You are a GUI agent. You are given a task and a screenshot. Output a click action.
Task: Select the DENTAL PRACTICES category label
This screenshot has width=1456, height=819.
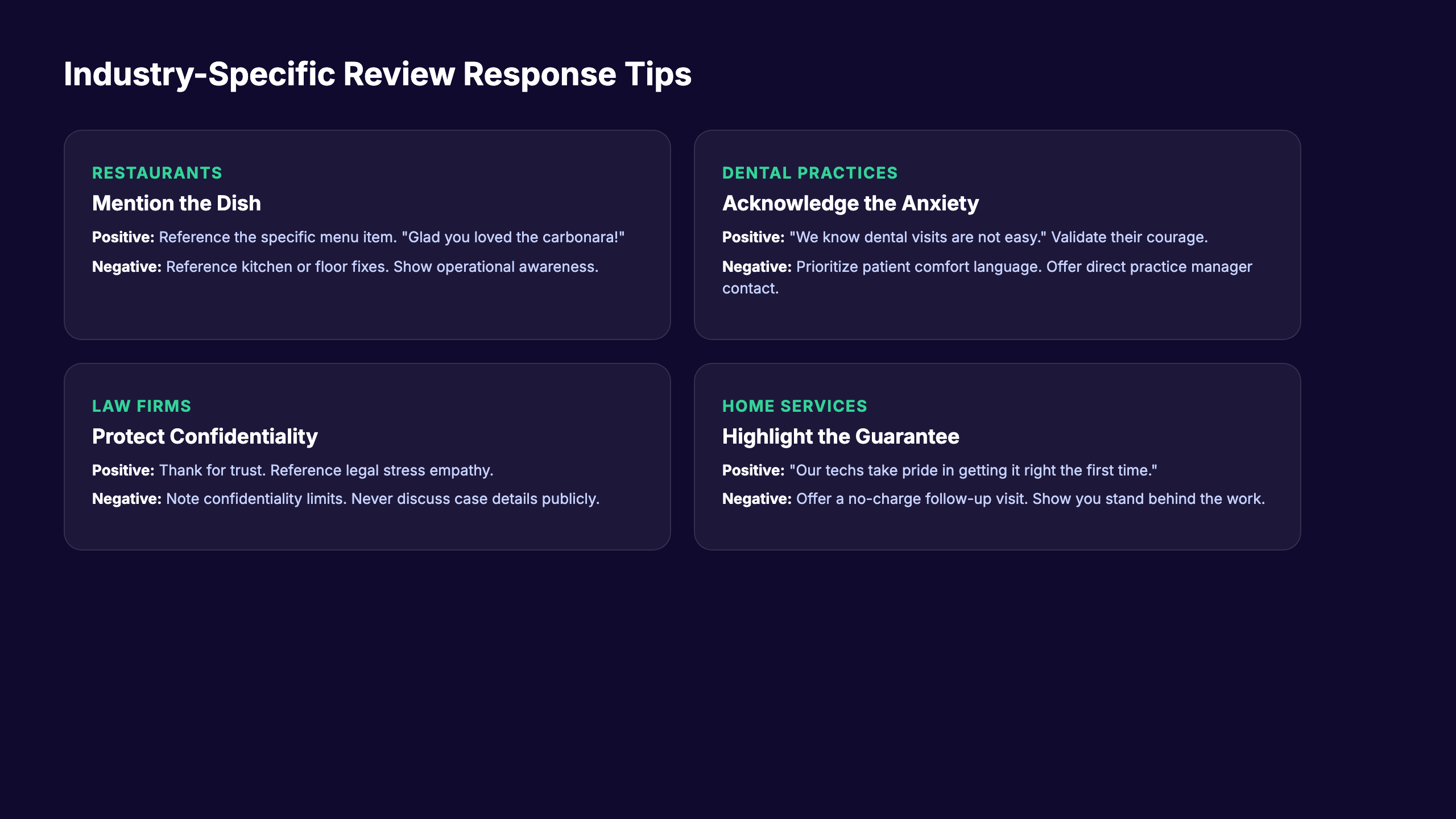(x=810, y=173)
